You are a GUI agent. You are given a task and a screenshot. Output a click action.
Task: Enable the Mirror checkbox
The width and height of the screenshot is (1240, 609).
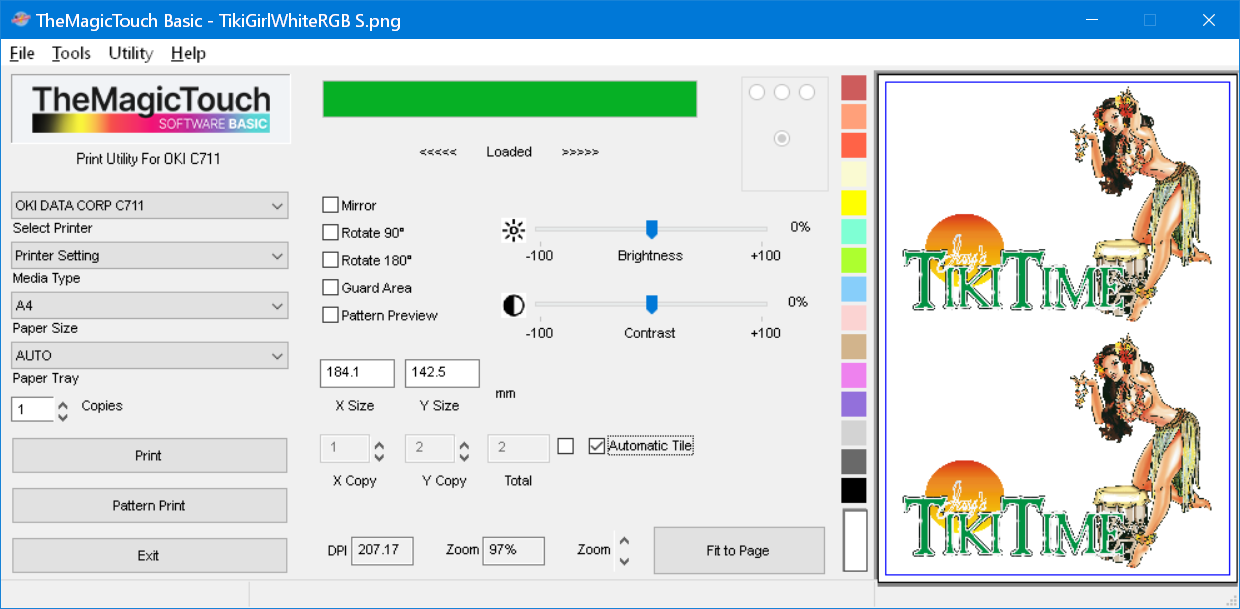point(330,205)
